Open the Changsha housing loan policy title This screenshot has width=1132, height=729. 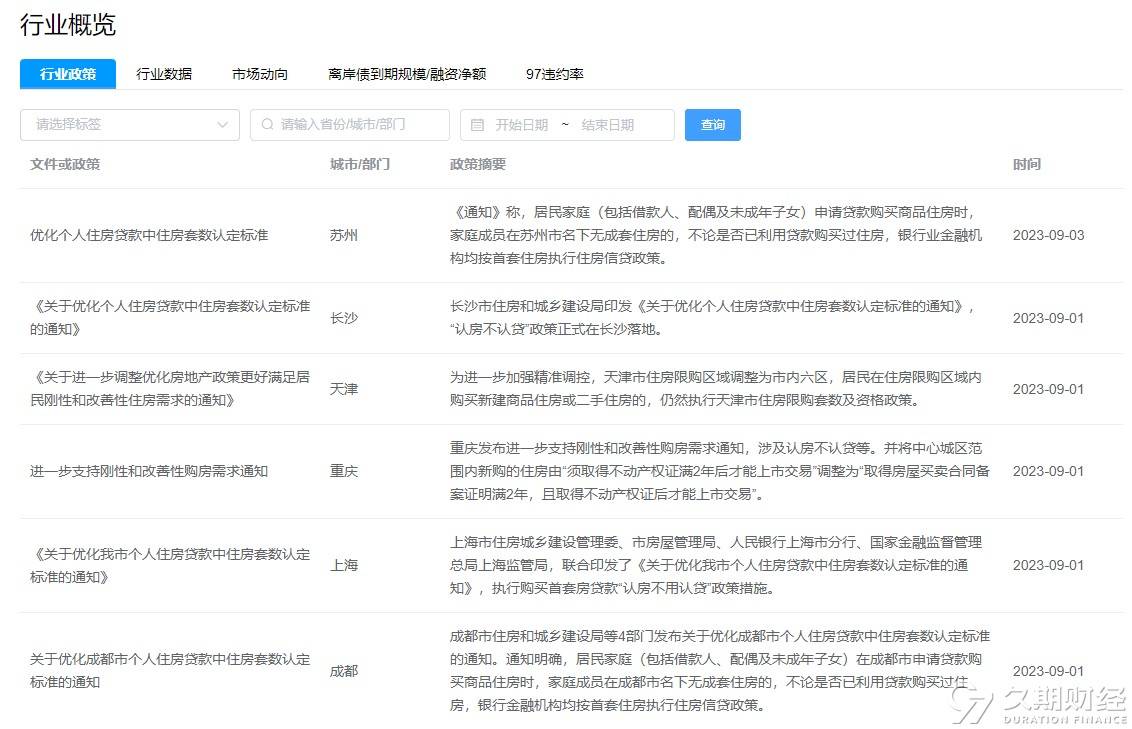coord(170,317)
